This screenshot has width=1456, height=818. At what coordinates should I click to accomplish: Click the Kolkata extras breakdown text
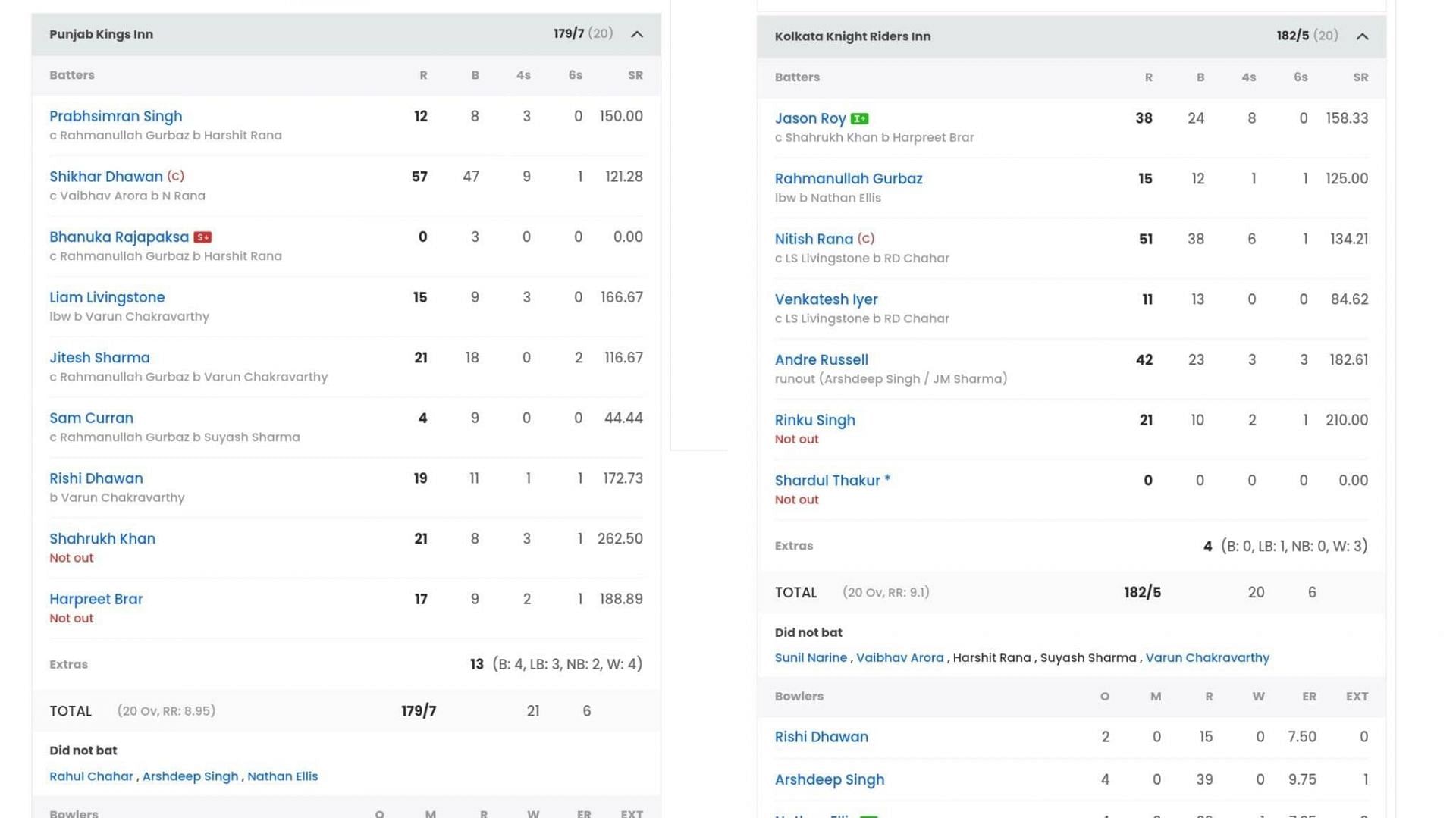pos(1294,546)
